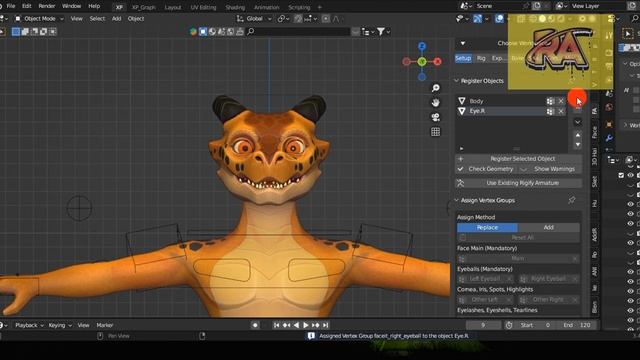Open the Marker menu in timeline
Screen dimensions: 640x360
(x=104, y=325)
